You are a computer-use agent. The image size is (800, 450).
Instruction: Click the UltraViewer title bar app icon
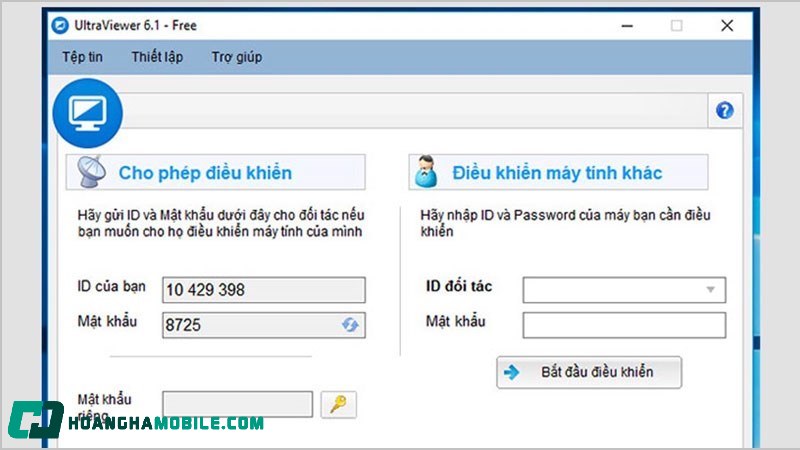(x=62, y=25)
